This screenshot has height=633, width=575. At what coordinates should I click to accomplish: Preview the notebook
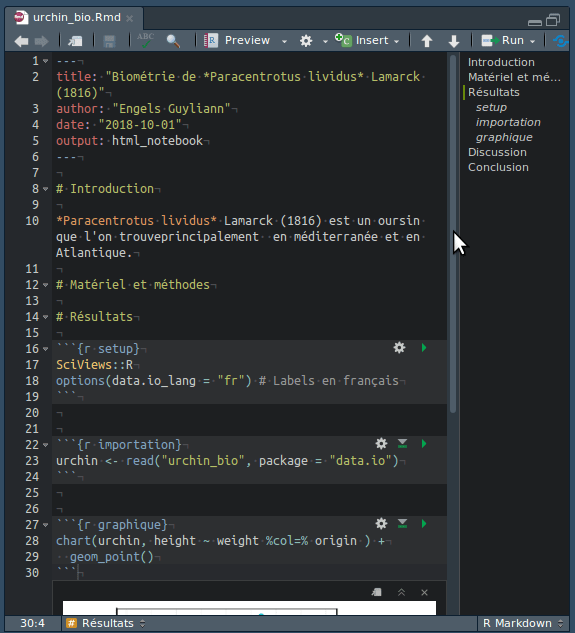tap(237, 40)
